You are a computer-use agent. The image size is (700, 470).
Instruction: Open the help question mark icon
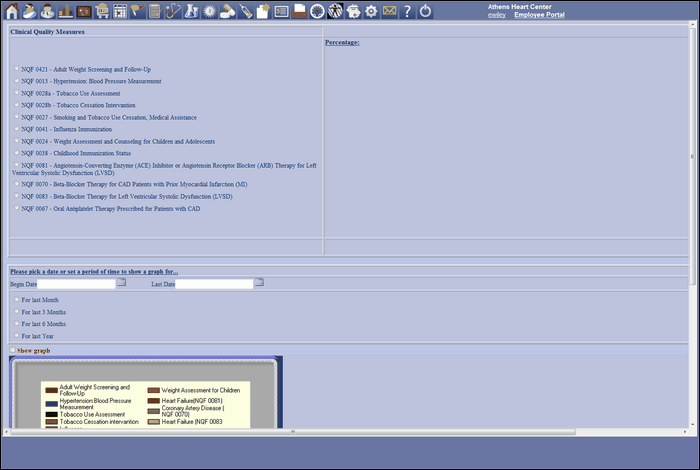tap(407, 11)
